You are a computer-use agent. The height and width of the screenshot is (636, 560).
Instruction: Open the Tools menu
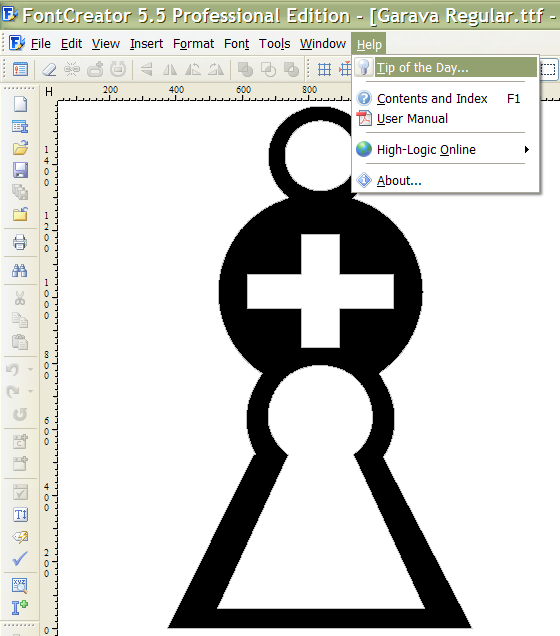coord(275,43)
